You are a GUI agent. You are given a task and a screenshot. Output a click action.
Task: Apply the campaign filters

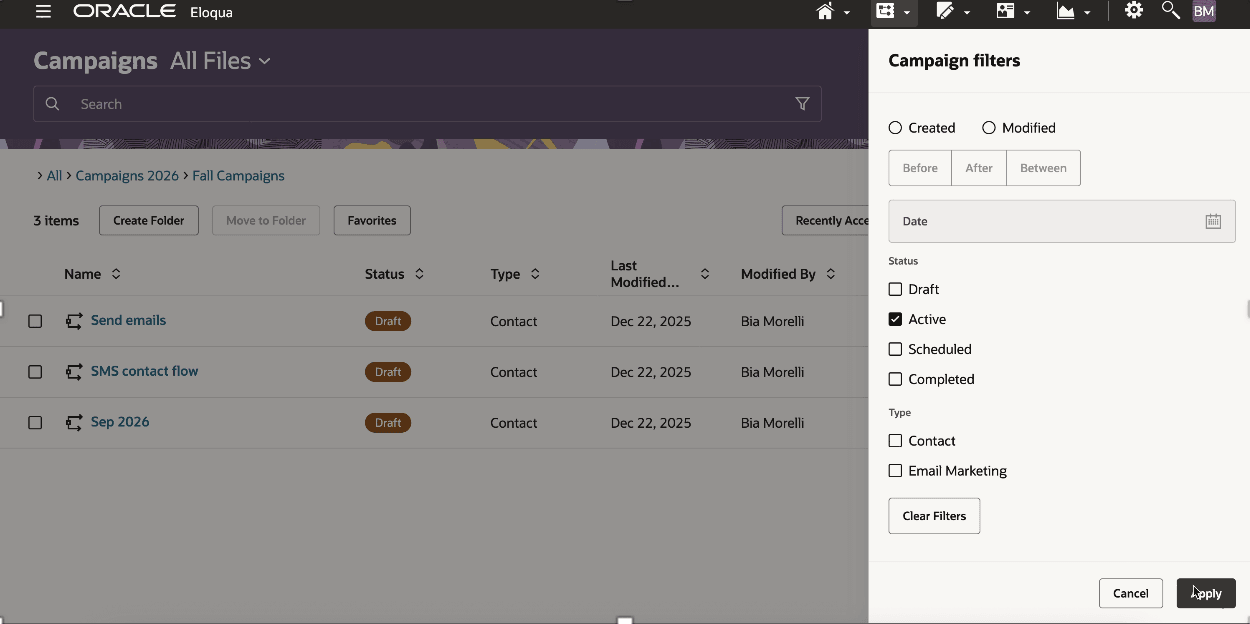coord(1206,593)
